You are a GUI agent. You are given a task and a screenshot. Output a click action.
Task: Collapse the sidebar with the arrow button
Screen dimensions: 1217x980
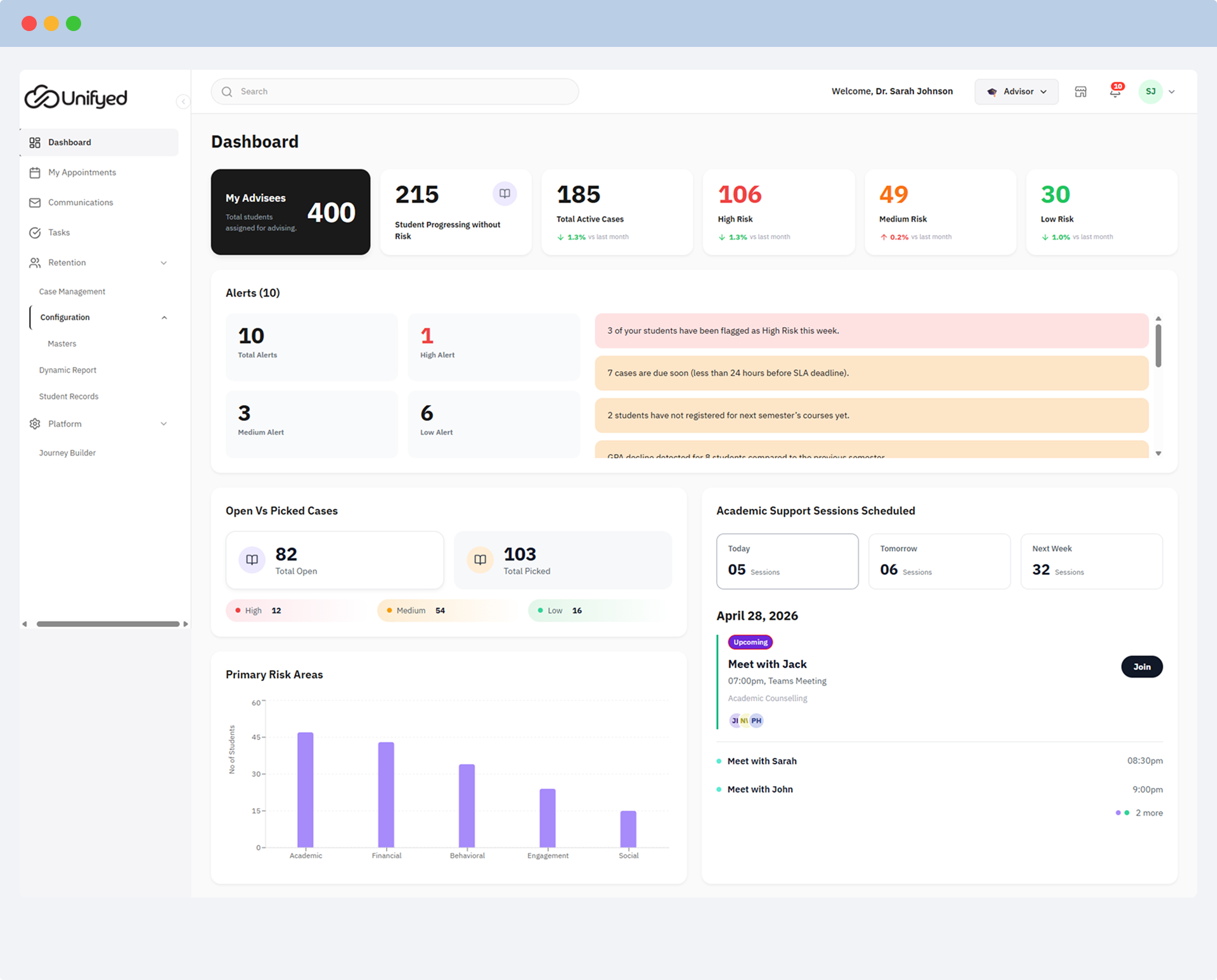(183, 101)
